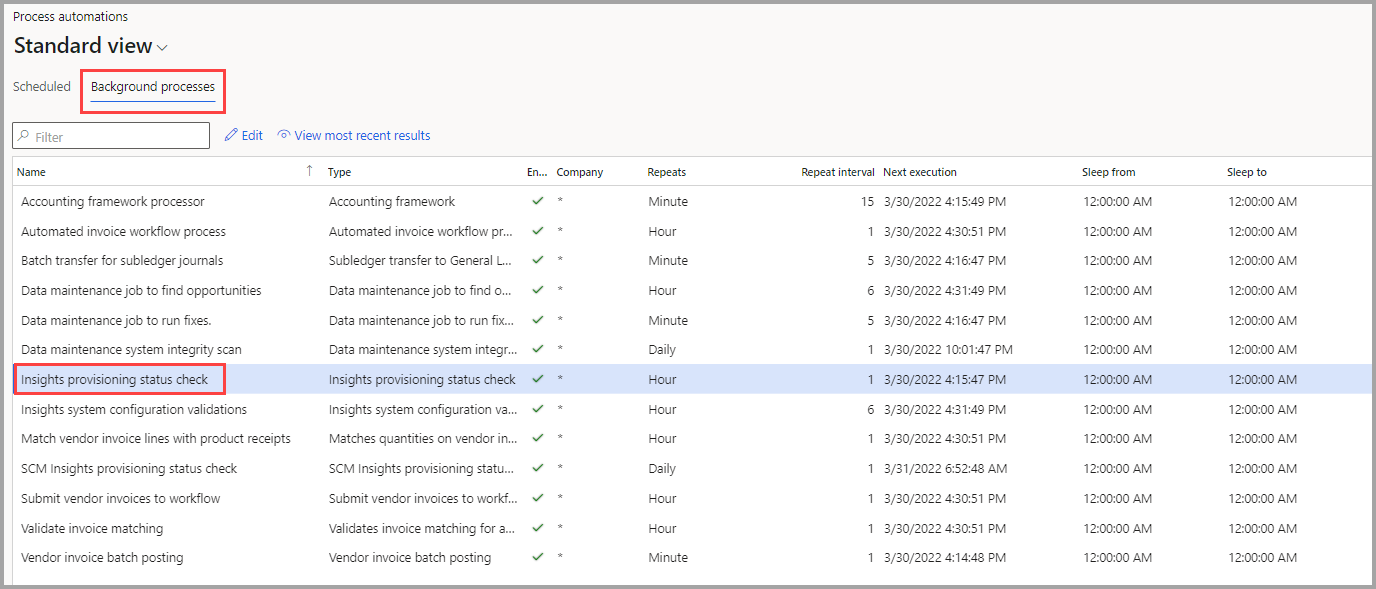Sort by the Next execution column header
The image size is (1376, 589).
pyautogui.click(x=920, y=172)
